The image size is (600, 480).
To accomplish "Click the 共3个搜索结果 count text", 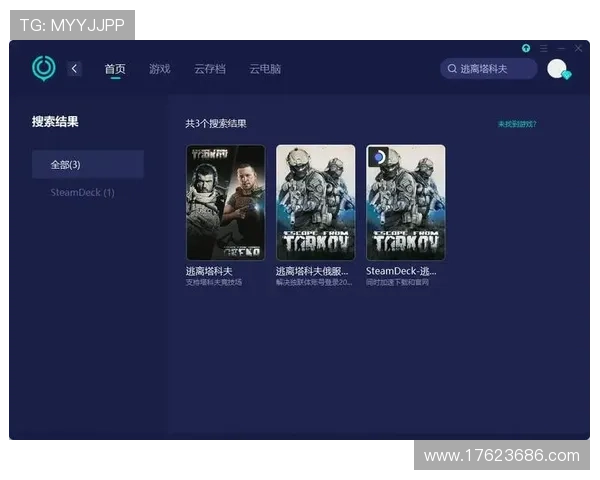I will click(216, 124).
